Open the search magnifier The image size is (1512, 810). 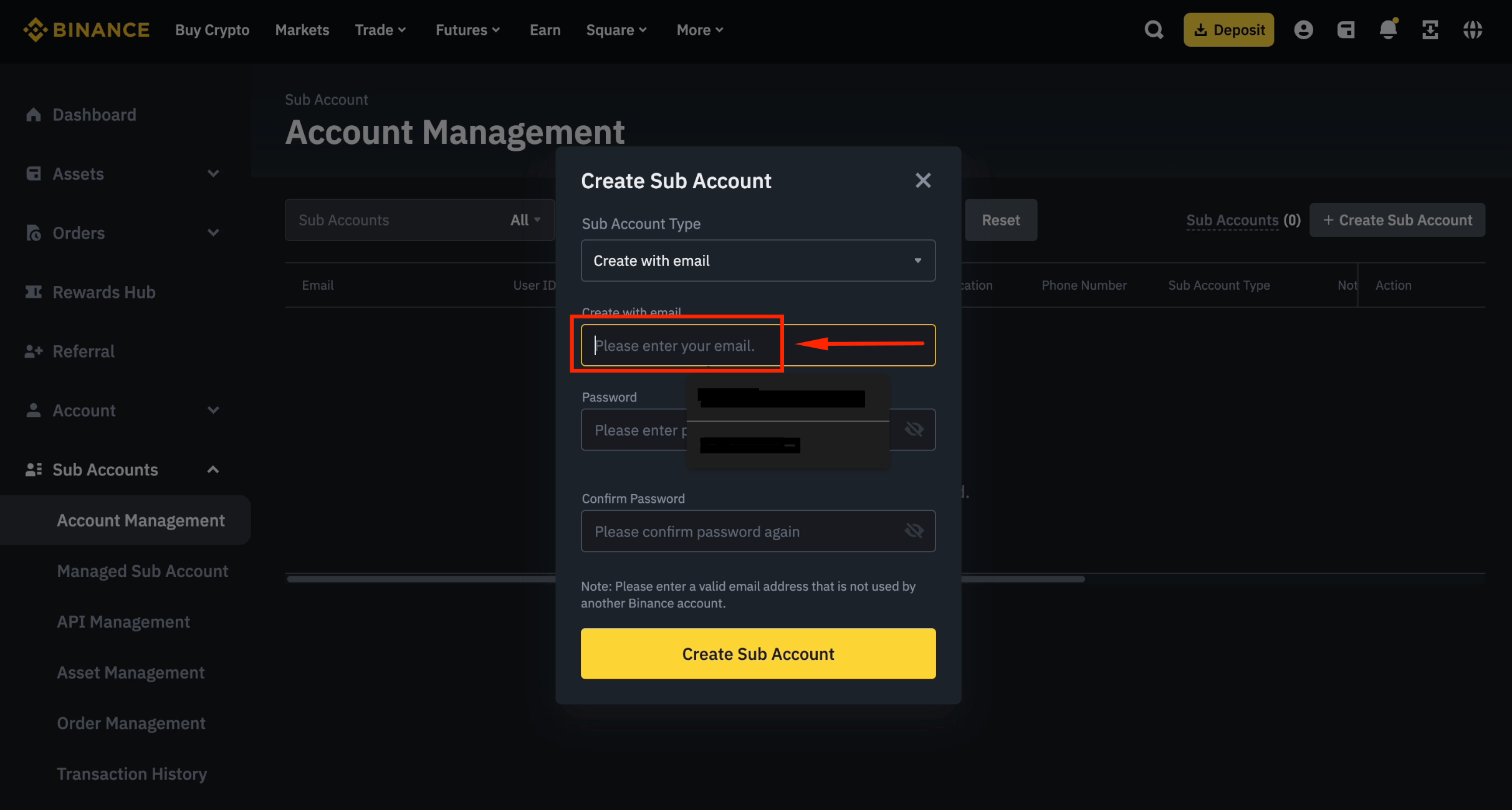tap(1154, 29)
